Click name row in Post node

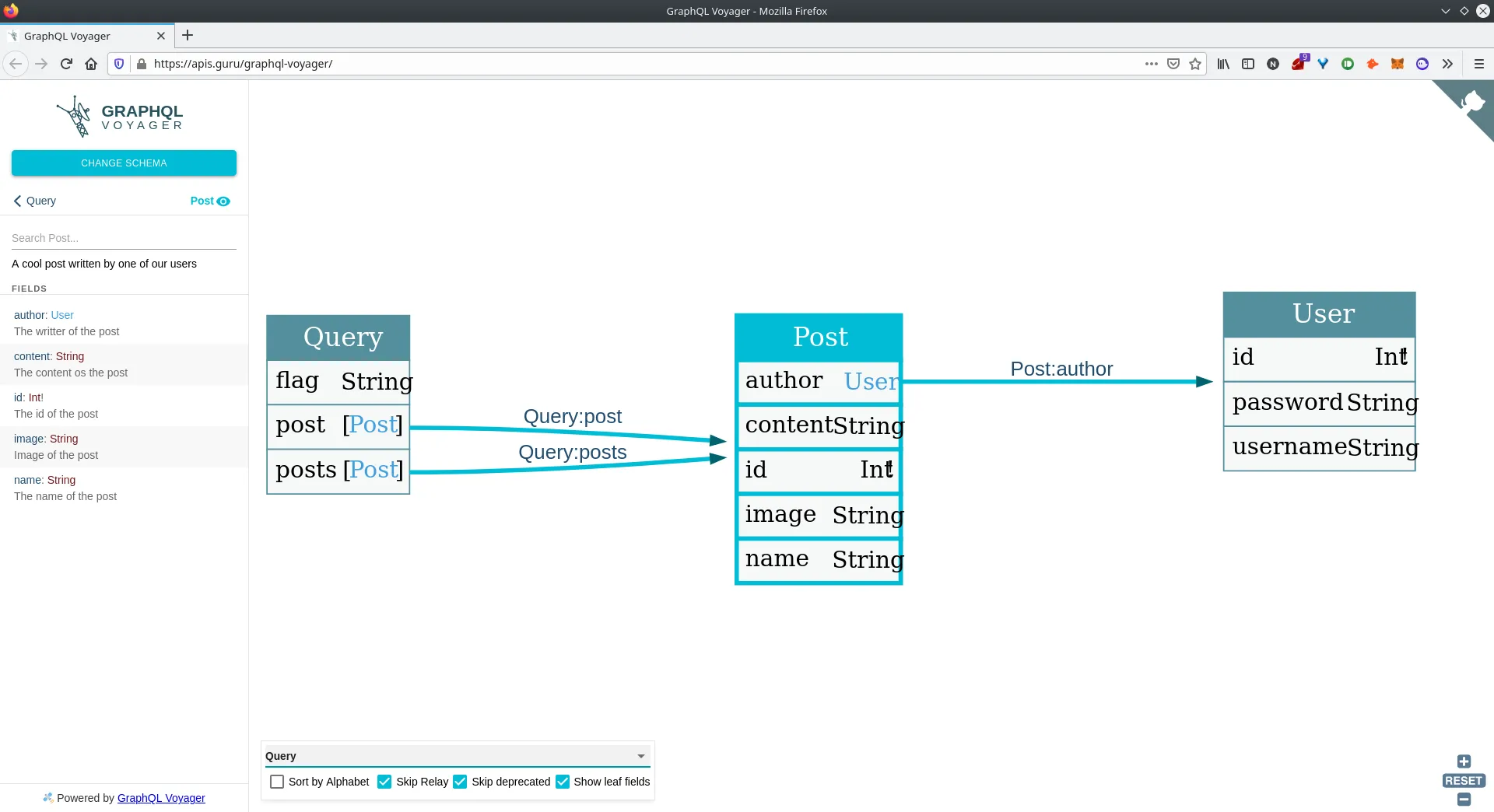point(819,560)
